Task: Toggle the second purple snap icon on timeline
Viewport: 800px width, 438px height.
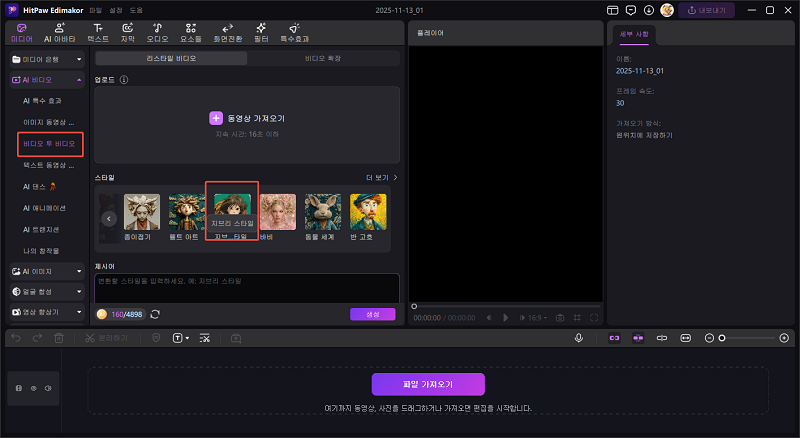Action: point(638,338)
